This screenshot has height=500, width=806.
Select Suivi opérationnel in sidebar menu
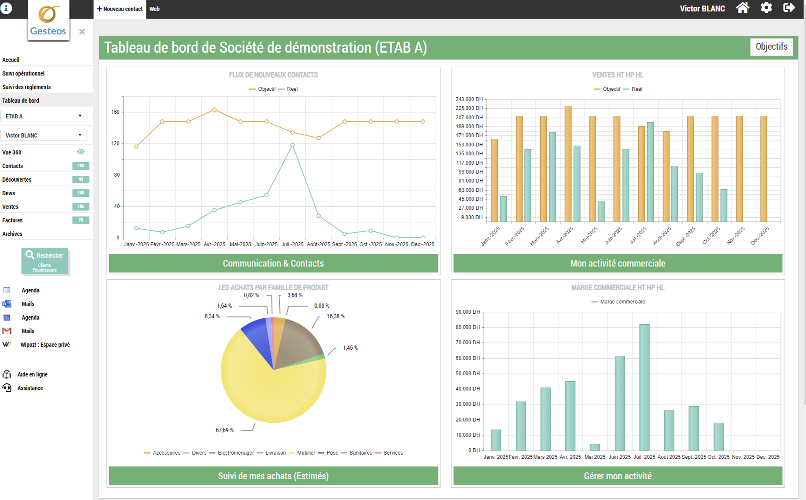(x=24, y=73)
